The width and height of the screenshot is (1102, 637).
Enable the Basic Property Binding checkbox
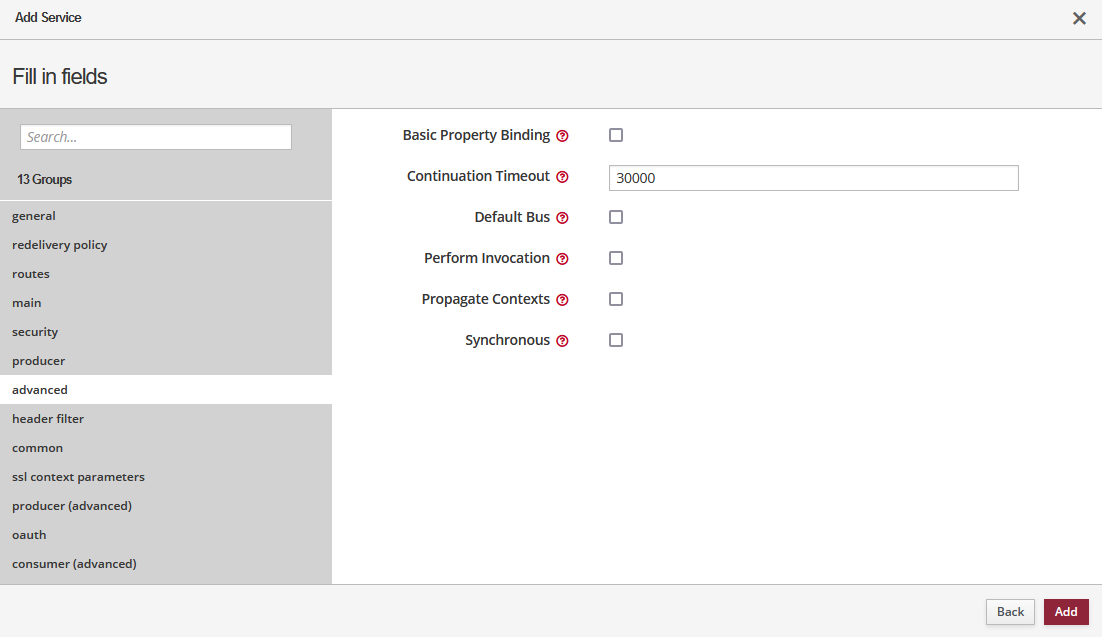coord(616,135)
